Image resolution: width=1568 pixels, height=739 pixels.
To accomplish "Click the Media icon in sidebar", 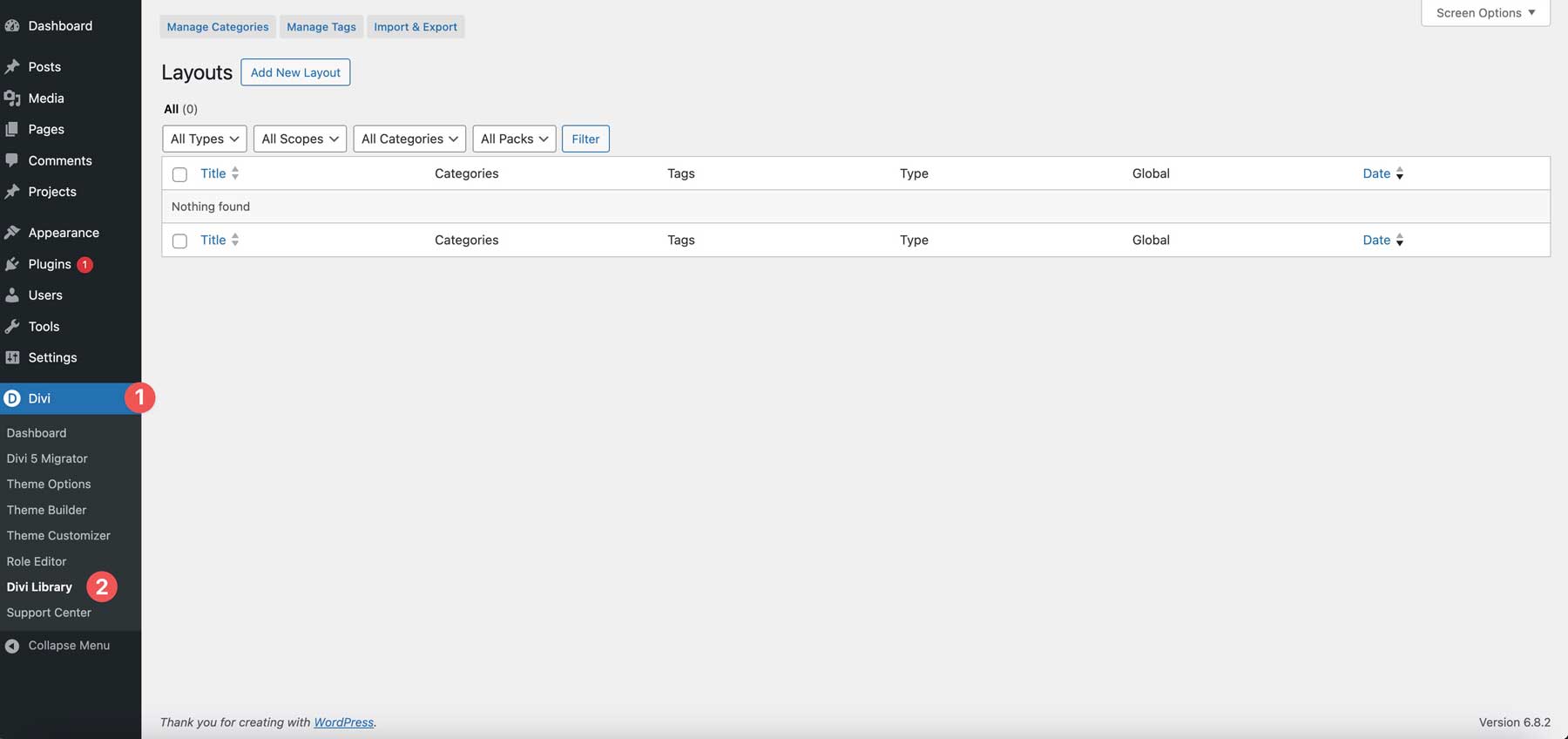I will 12,98.
